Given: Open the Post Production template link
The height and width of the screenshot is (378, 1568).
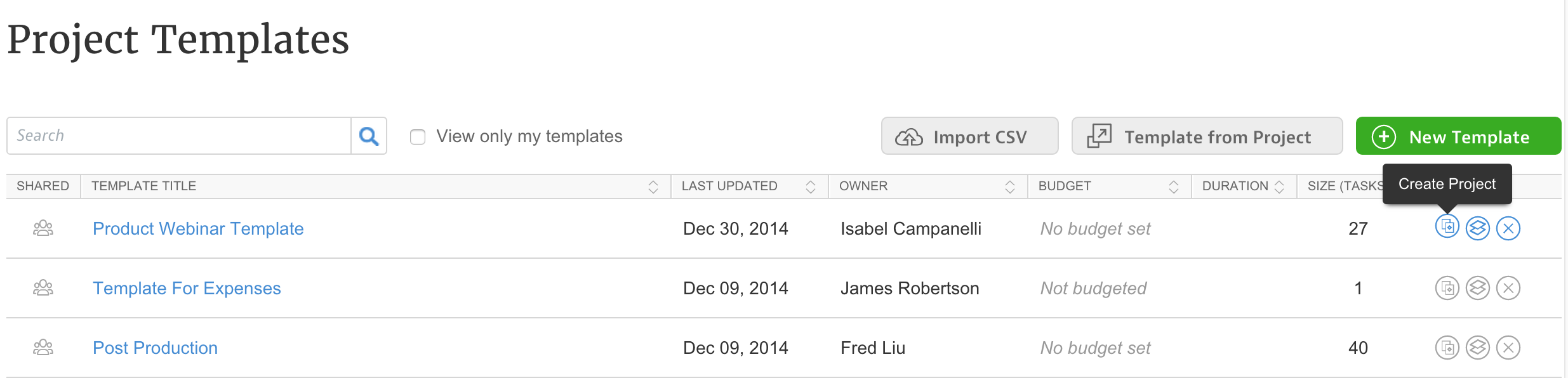Looking at the screenshot, I should 155,348.
